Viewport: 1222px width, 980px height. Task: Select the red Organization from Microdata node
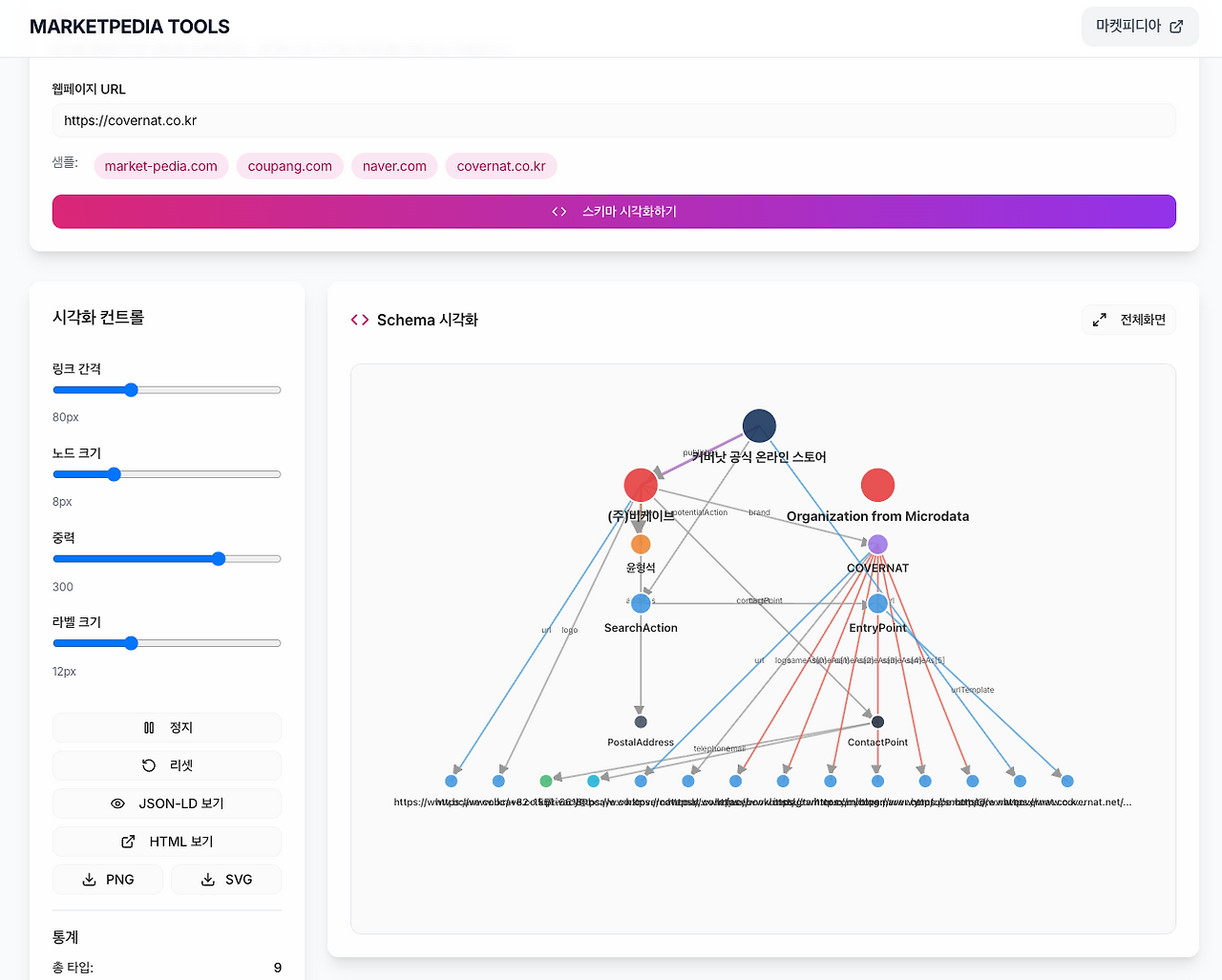coord(877,485)
